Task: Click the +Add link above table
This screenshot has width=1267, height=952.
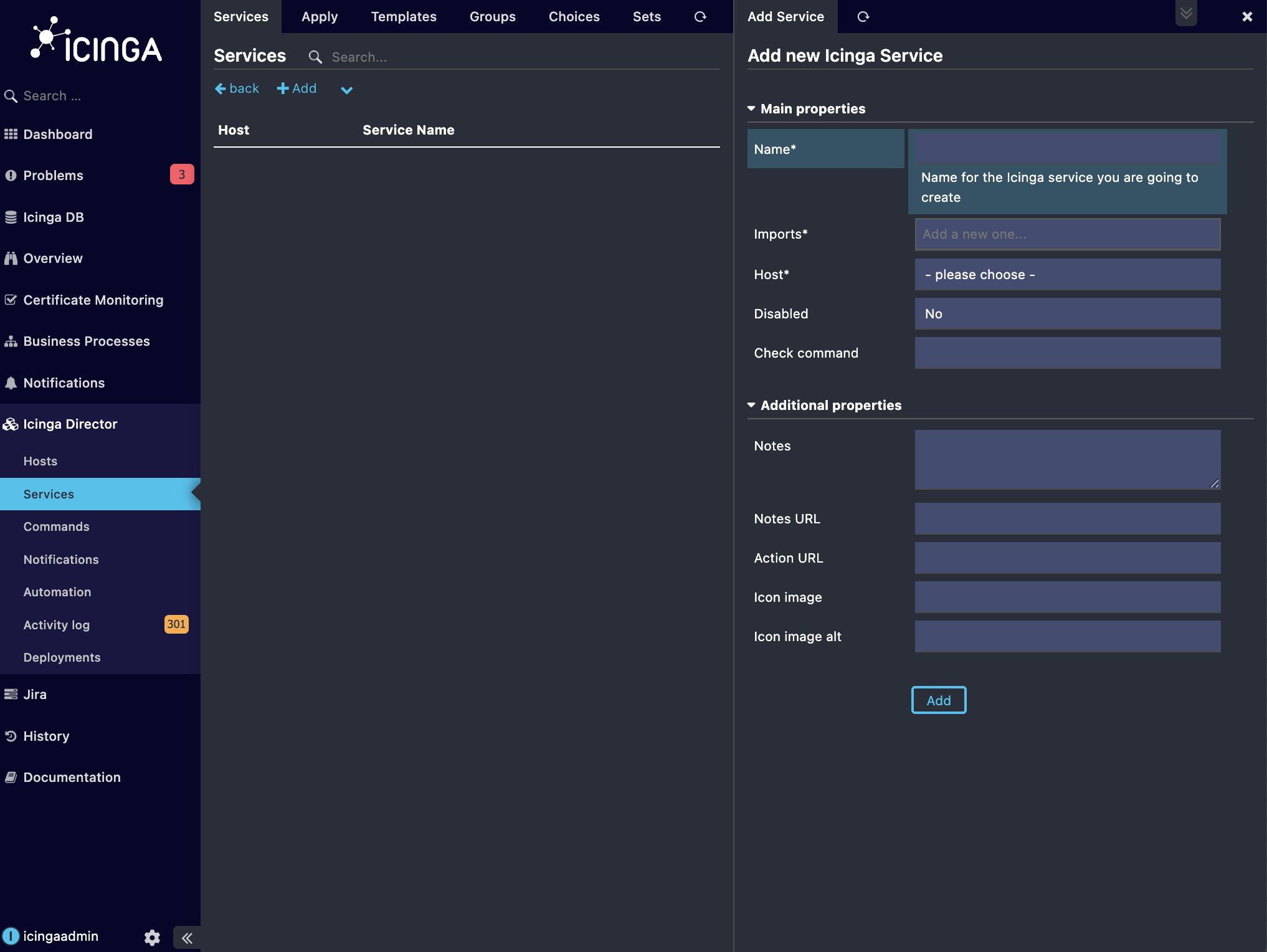Action: [x=297, y=88]
